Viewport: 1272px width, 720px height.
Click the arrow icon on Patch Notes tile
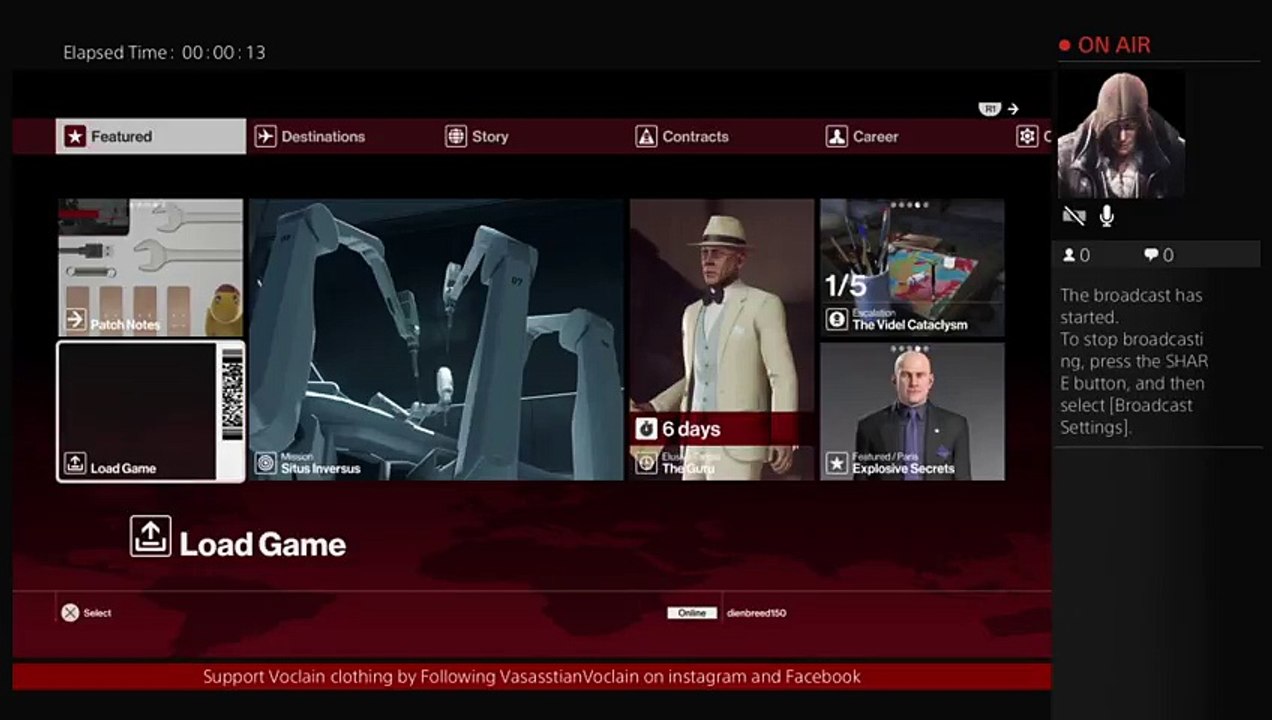tap(75, 319)
